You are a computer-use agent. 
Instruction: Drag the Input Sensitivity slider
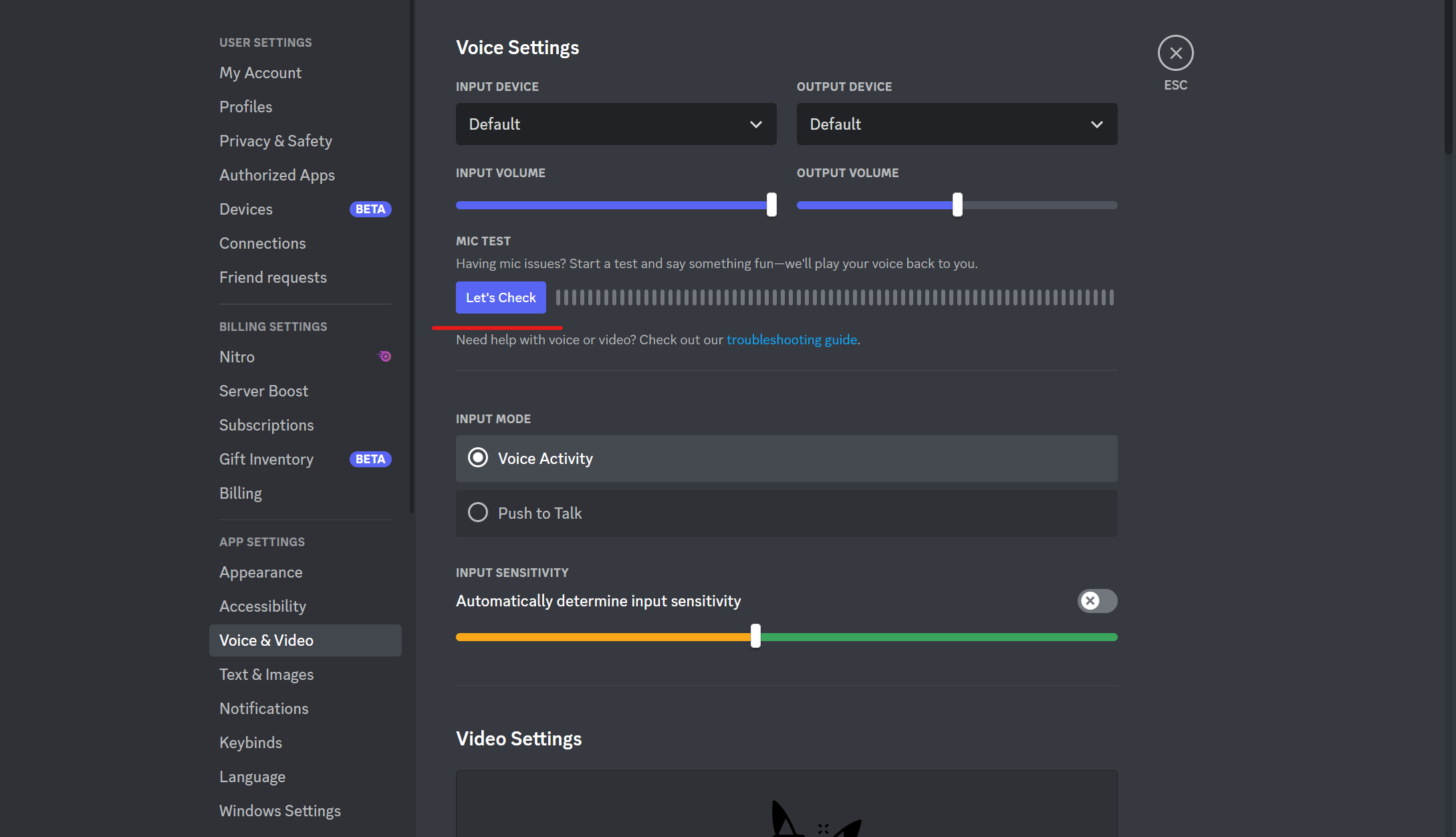[x=756, y=637]
